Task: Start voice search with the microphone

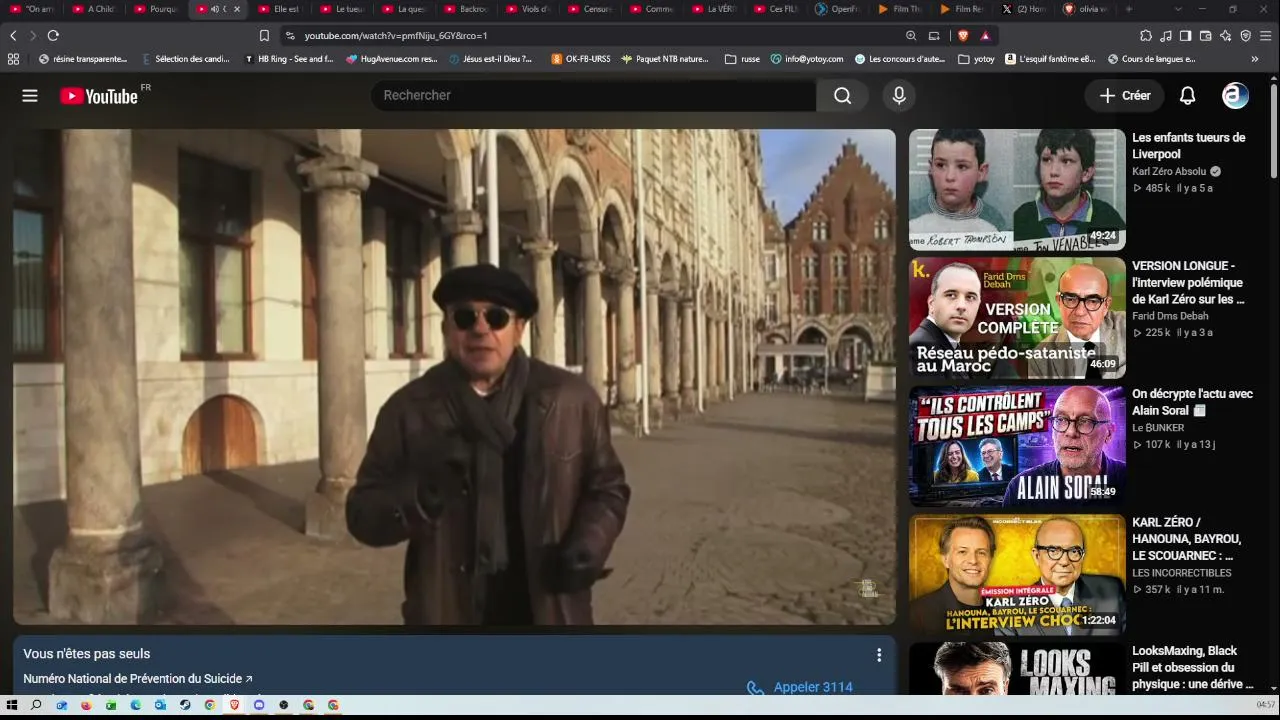Action: pos(899,96)
